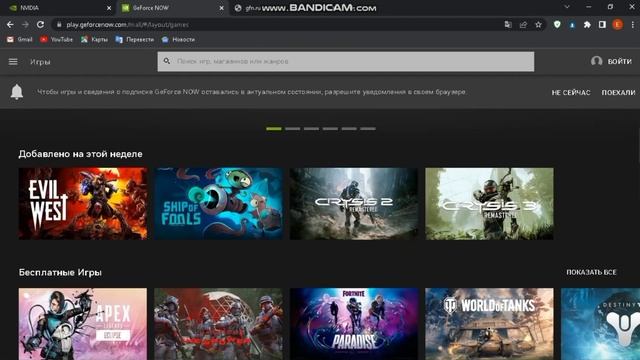Click the search magnifier icon

[x=167, y=61]
